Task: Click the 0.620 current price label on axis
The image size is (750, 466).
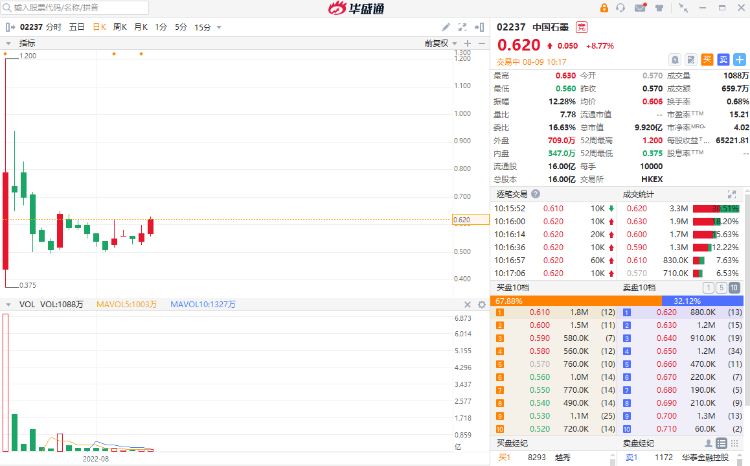Action: 471,220
